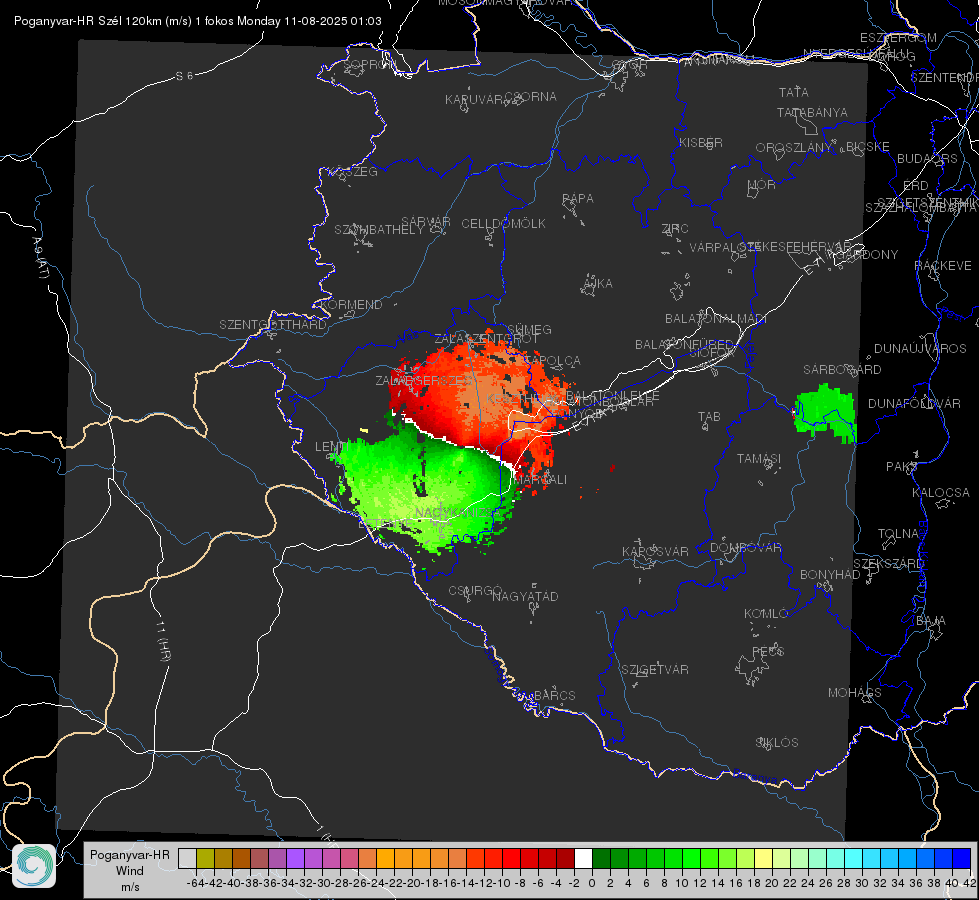Click the KAPUVAR city label

(x=474, y=99)
